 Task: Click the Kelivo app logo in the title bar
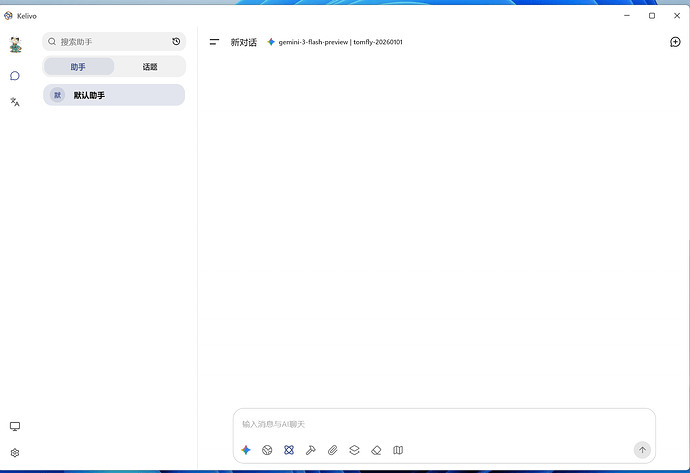click(8, 16)
